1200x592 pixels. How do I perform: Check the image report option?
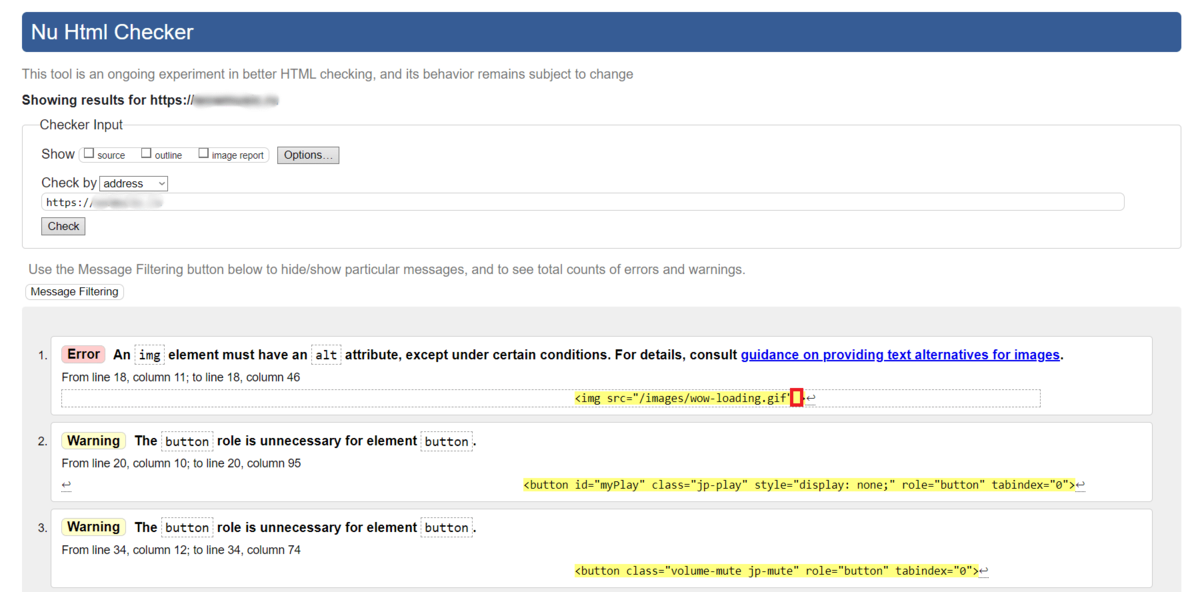click(203, 154)
